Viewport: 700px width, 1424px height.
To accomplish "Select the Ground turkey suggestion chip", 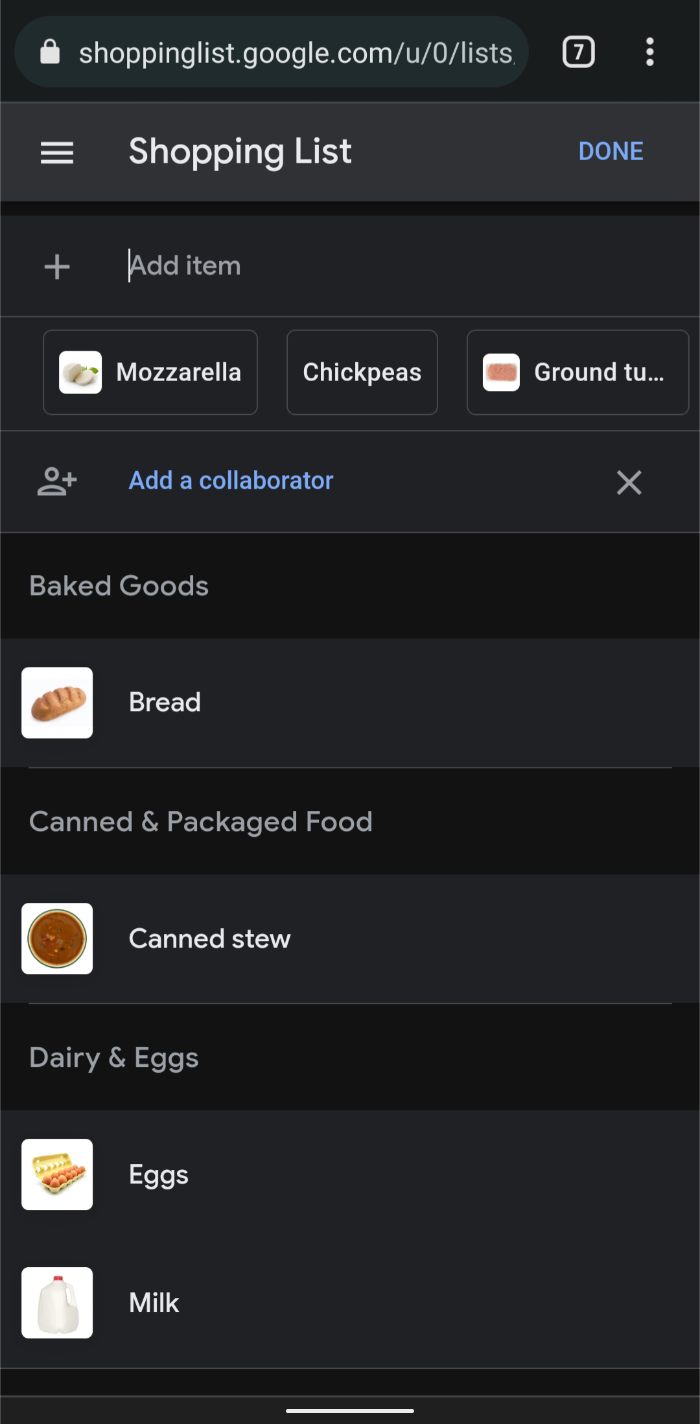I will tap(578, 372).
